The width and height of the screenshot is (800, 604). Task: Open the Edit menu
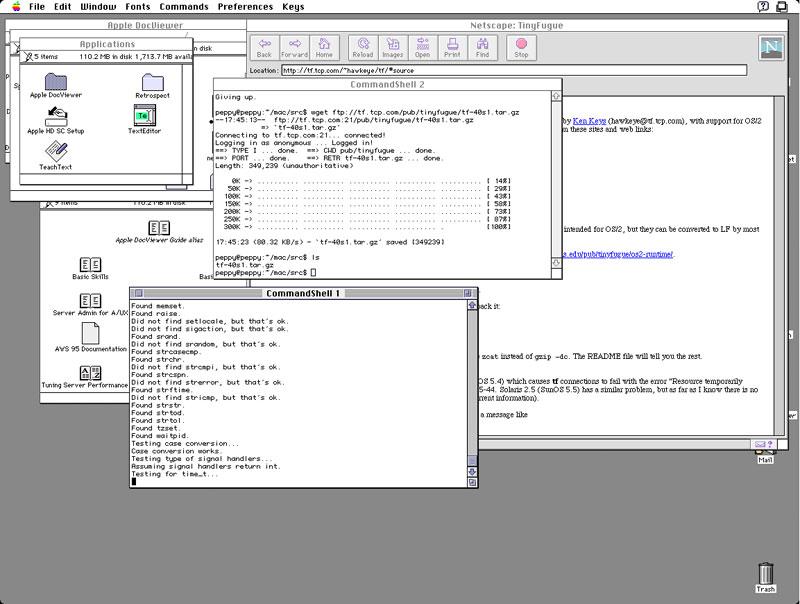(62, 7)
